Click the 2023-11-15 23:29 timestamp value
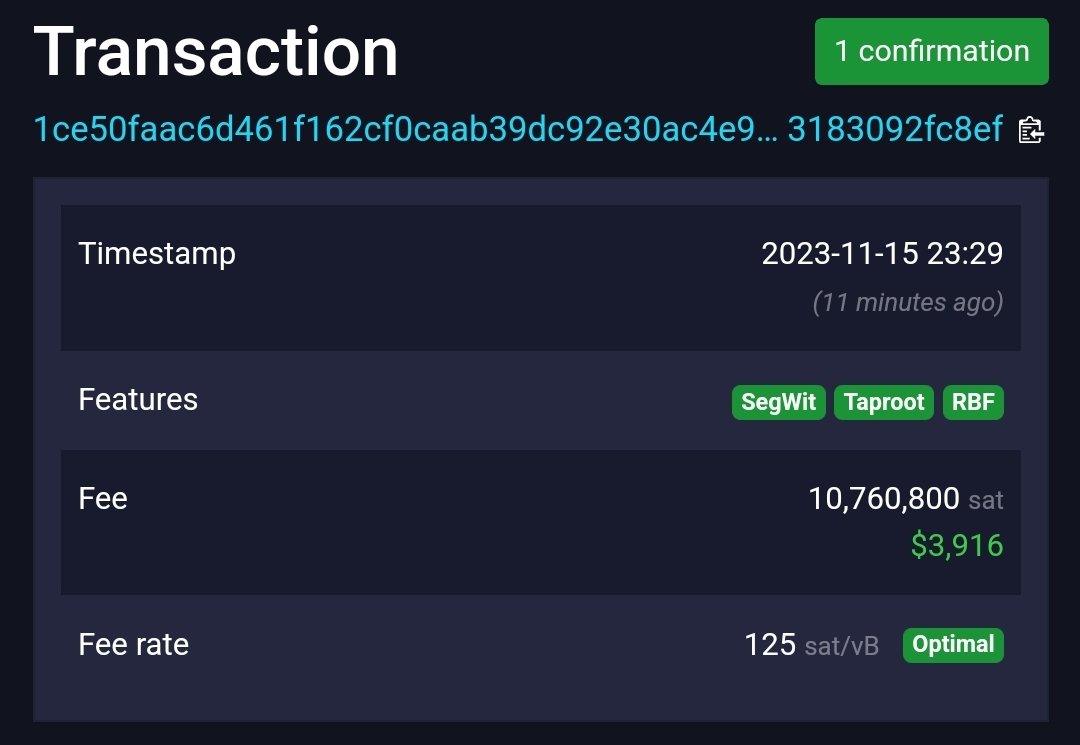 click(x=882, y=254)
